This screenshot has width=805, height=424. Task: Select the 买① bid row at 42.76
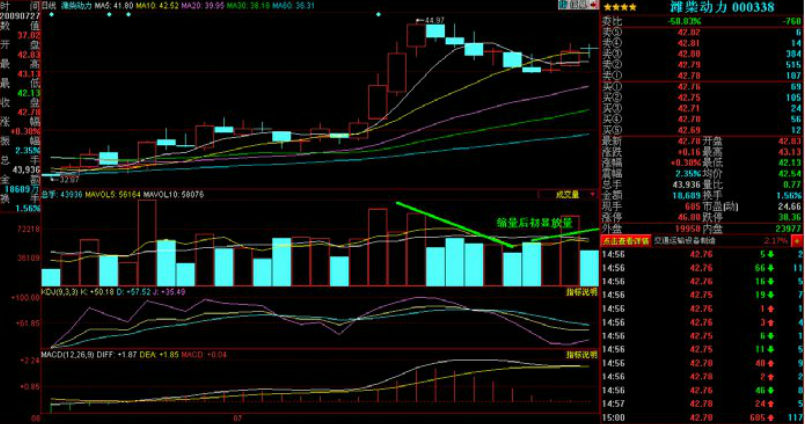pos(702,87)
